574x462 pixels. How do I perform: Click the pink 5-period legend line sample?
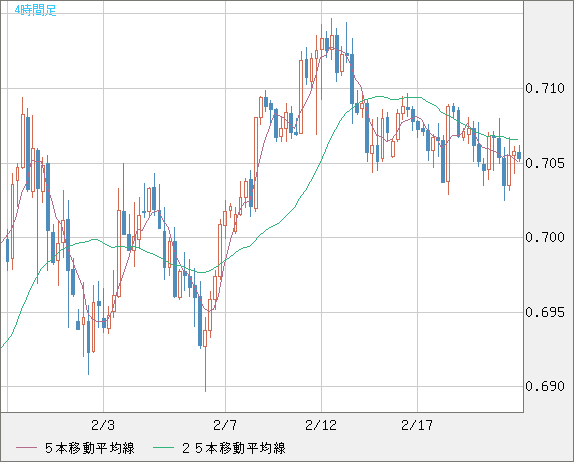[26, 448]
